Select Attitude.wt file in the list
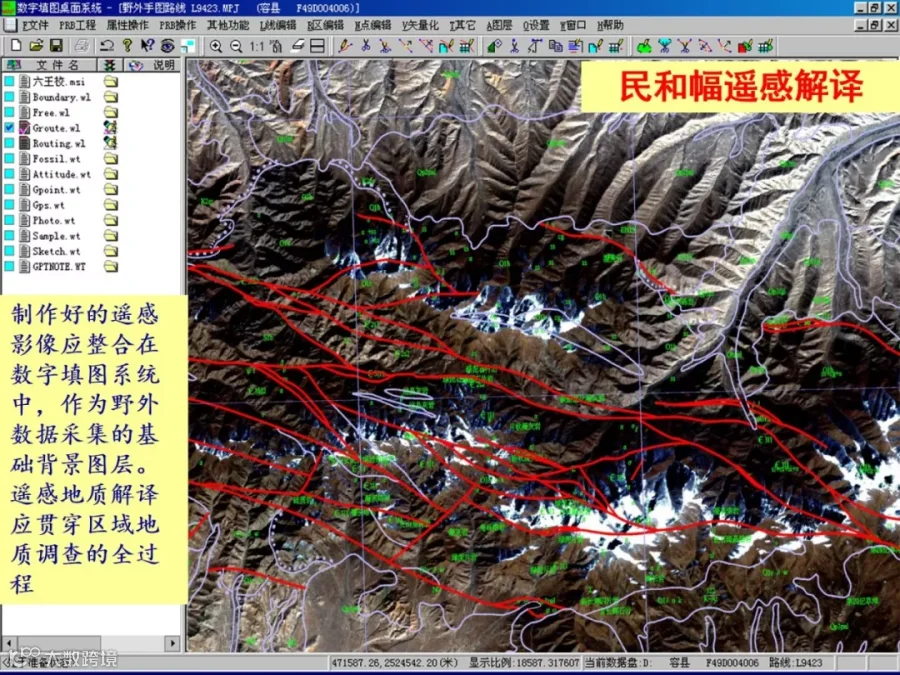900x675 pixels. (x=61, y=174)
